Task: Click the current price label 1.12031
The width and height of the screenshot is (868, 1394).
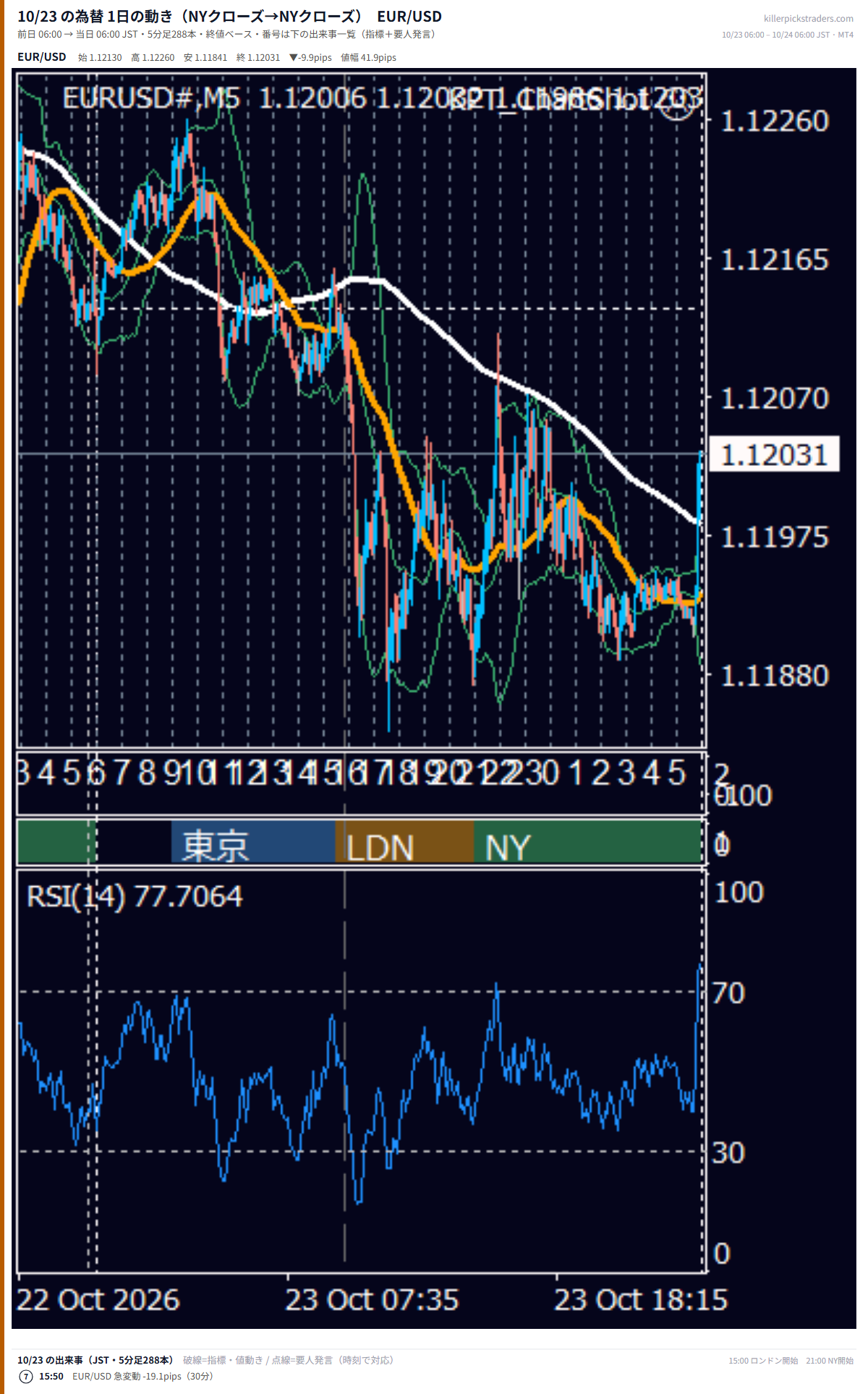Action: (x=774, y=454)
